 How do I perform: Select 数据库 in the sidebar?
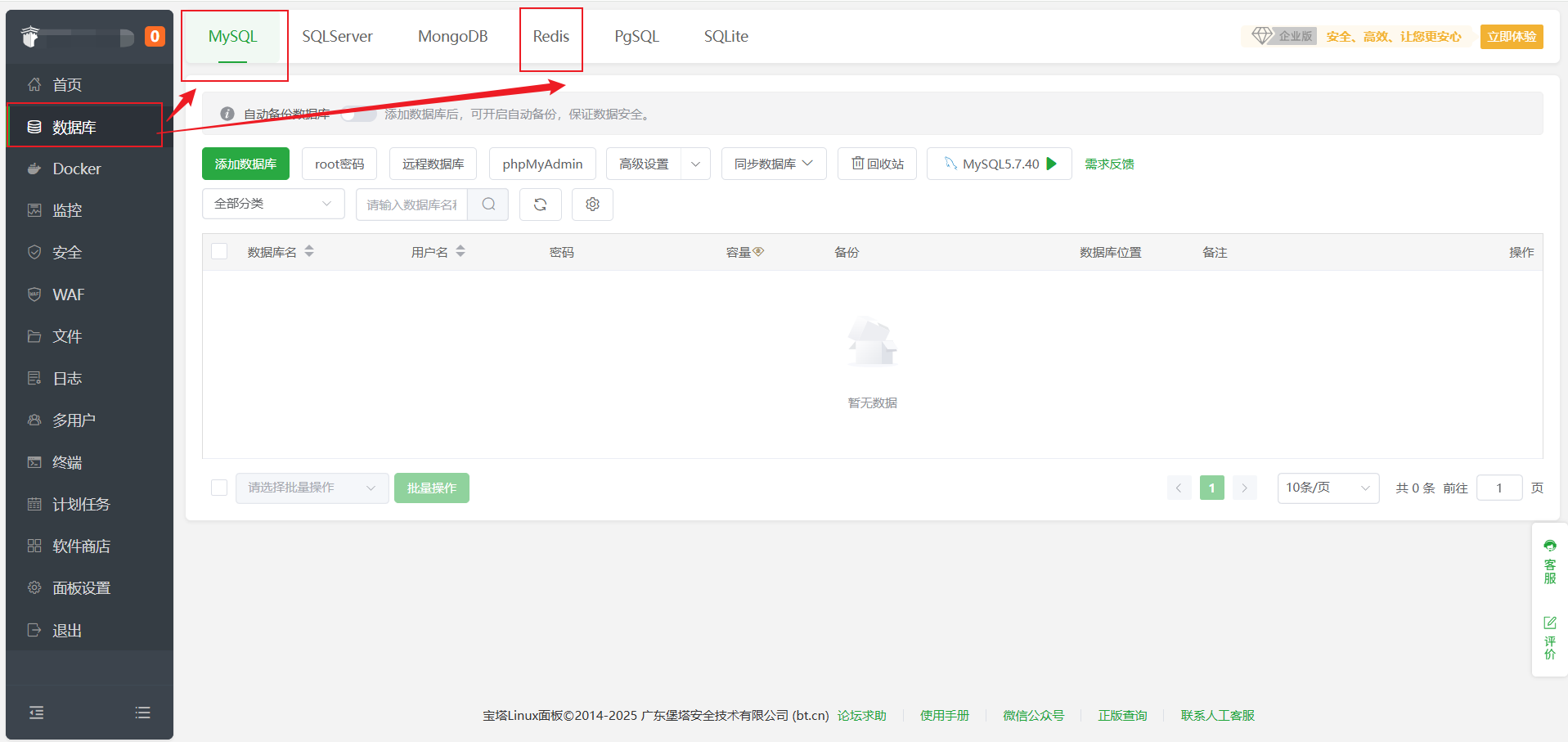coord(85,127)
